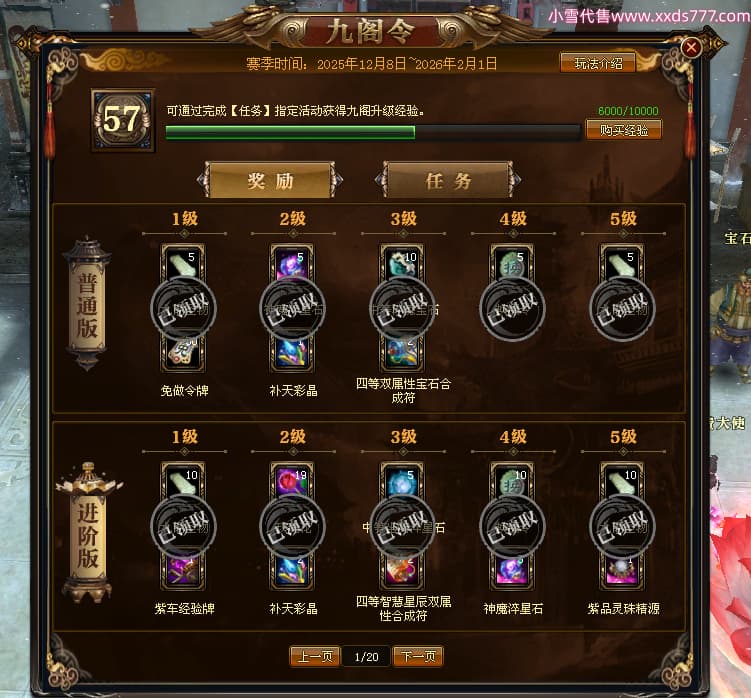
Task: Click the 补天彩晶 icon in advanced level 2
Action: point(292,571)
